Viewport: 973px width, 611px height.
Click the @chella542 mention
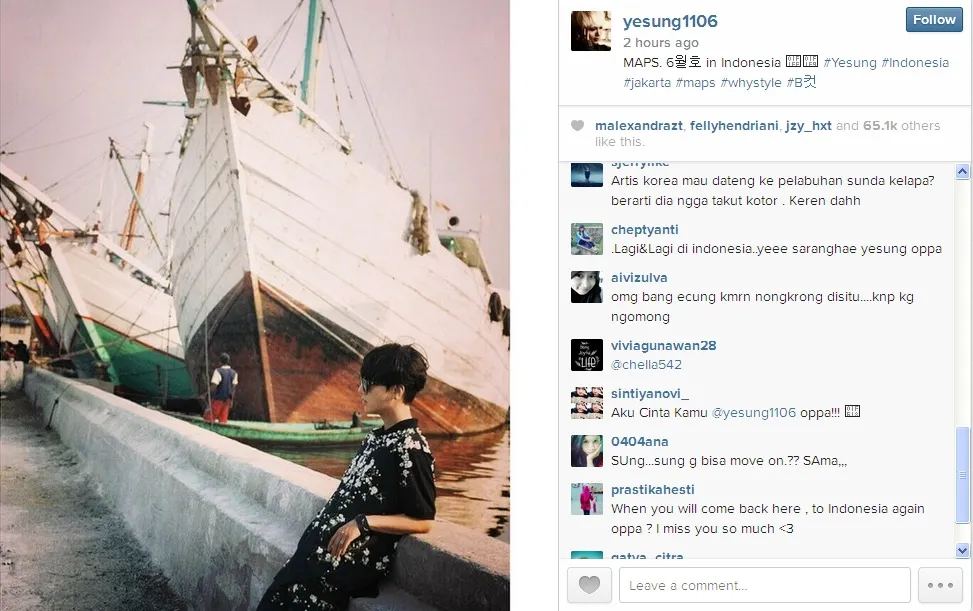tap(646, 365)
